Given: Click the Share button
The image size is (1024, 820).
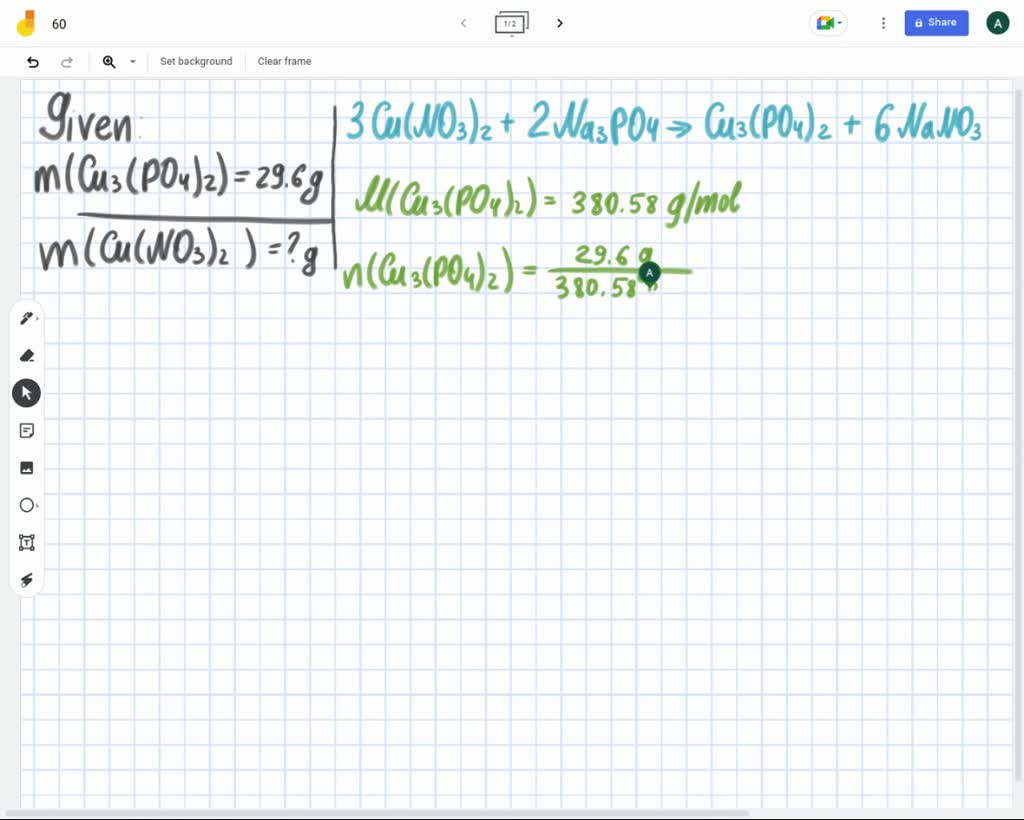Looking at the screenshot, I should (936, 22).
